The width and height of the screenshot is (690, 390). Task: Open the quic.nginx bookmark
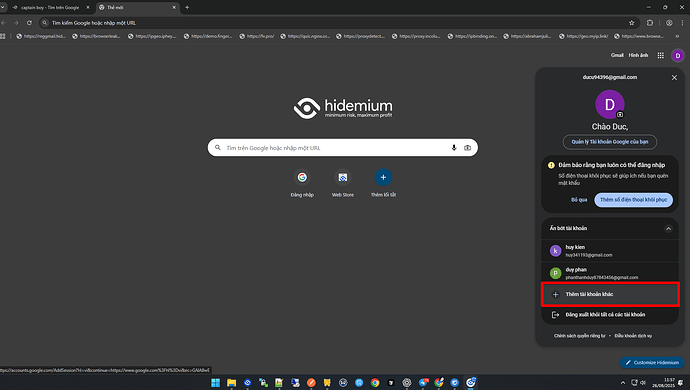point(305,36)
